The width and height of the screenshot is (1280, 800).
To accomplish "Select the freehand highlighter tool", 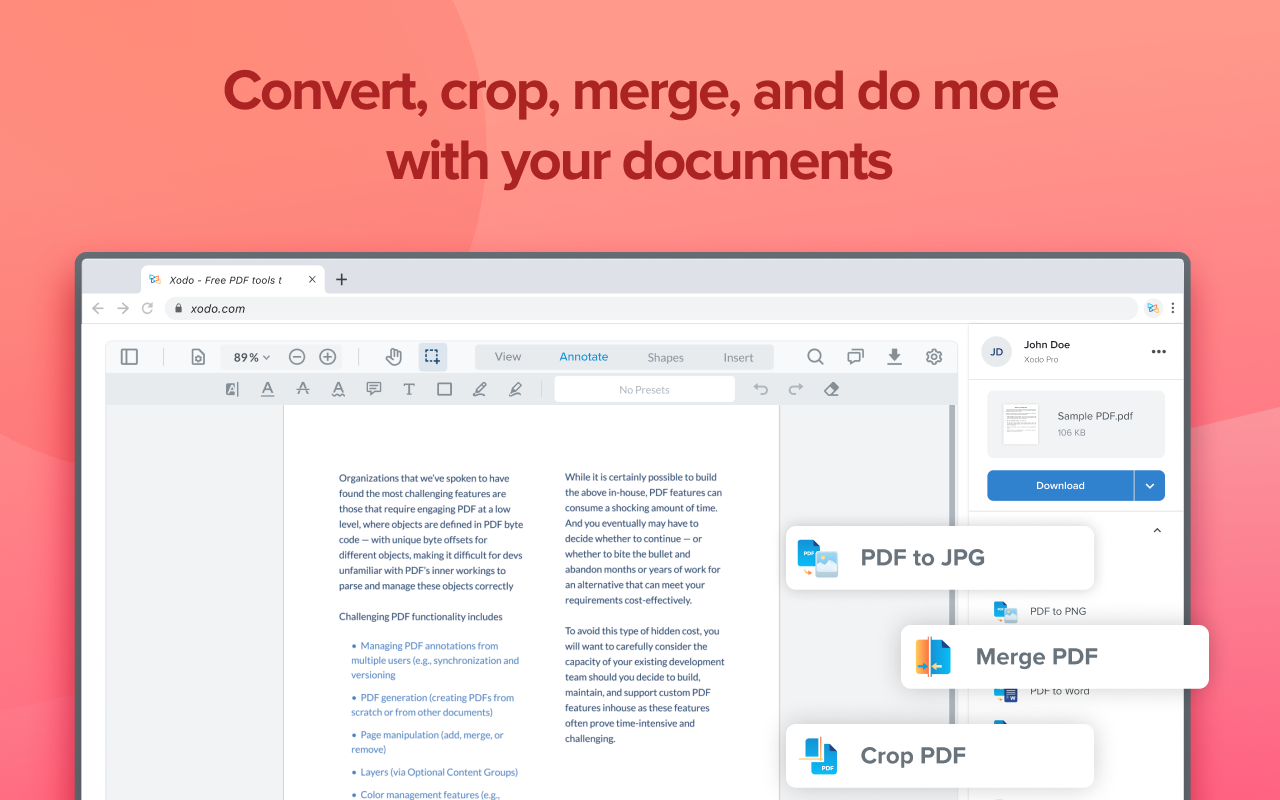I will click(516, 389).
